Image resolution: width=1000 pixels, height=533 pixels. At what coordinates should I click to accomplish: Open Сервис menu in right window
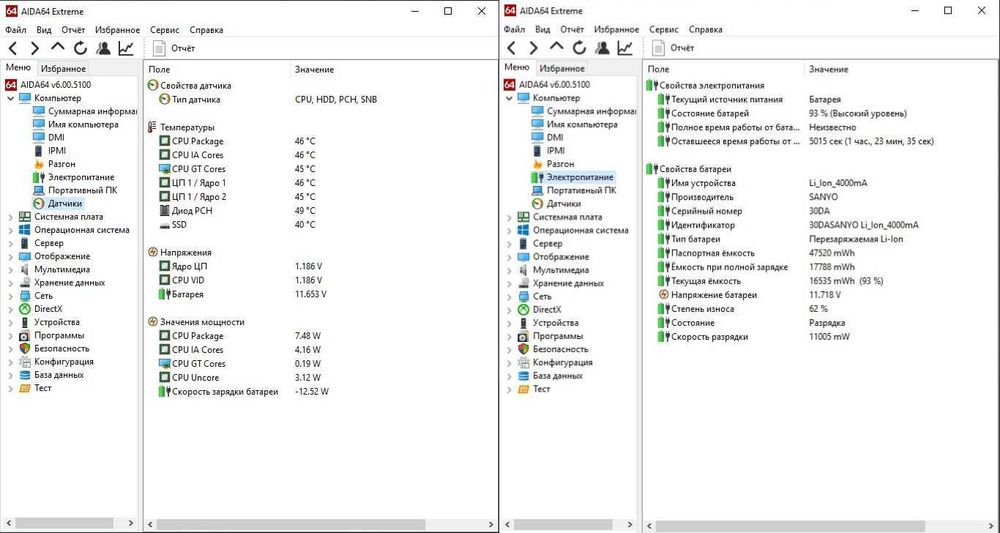tap(664, 29)
